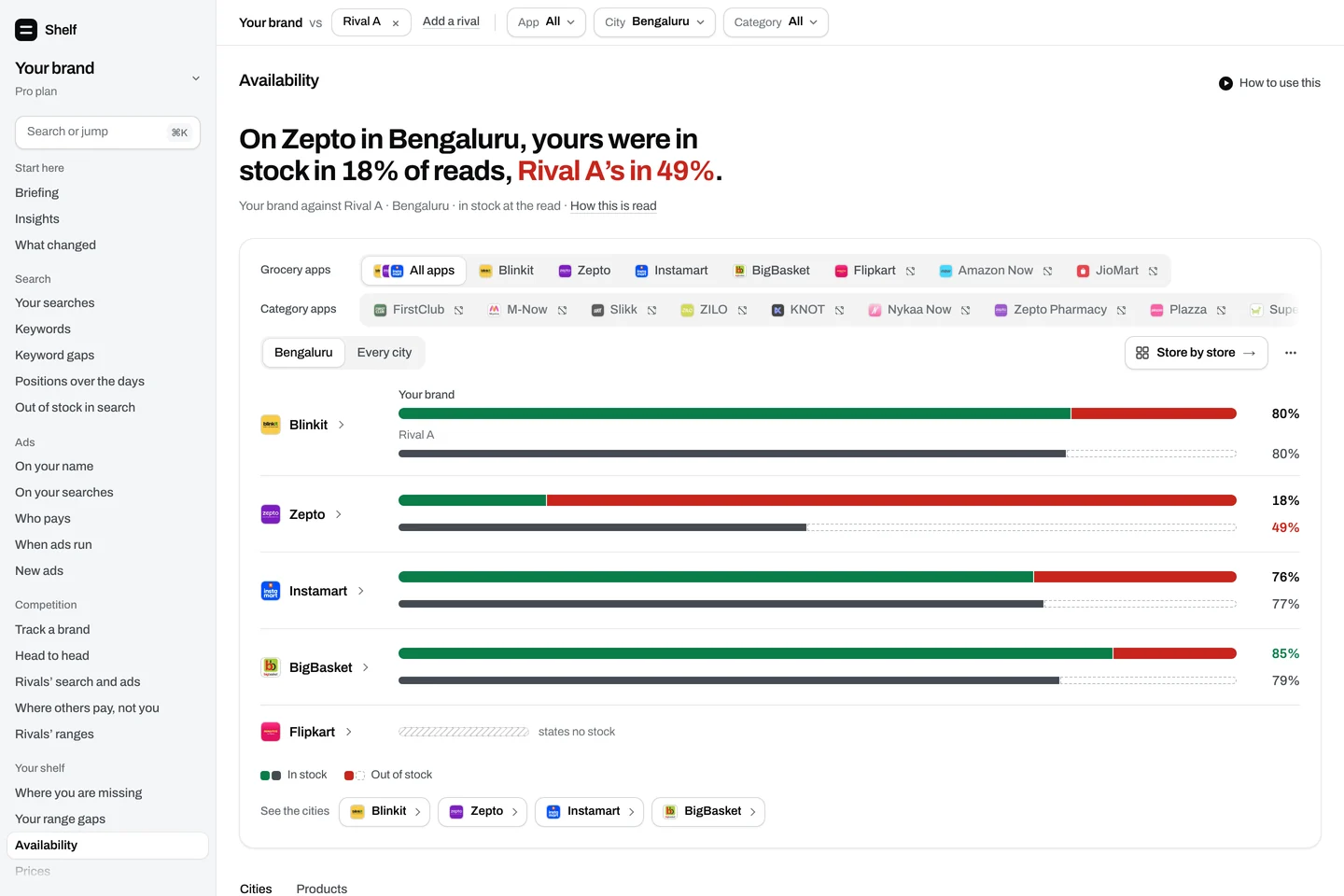Expand the Flipkart row chevron
The height and width of the screenshot is (896, 1344).
pyautogui.click(x=349, y=732)
